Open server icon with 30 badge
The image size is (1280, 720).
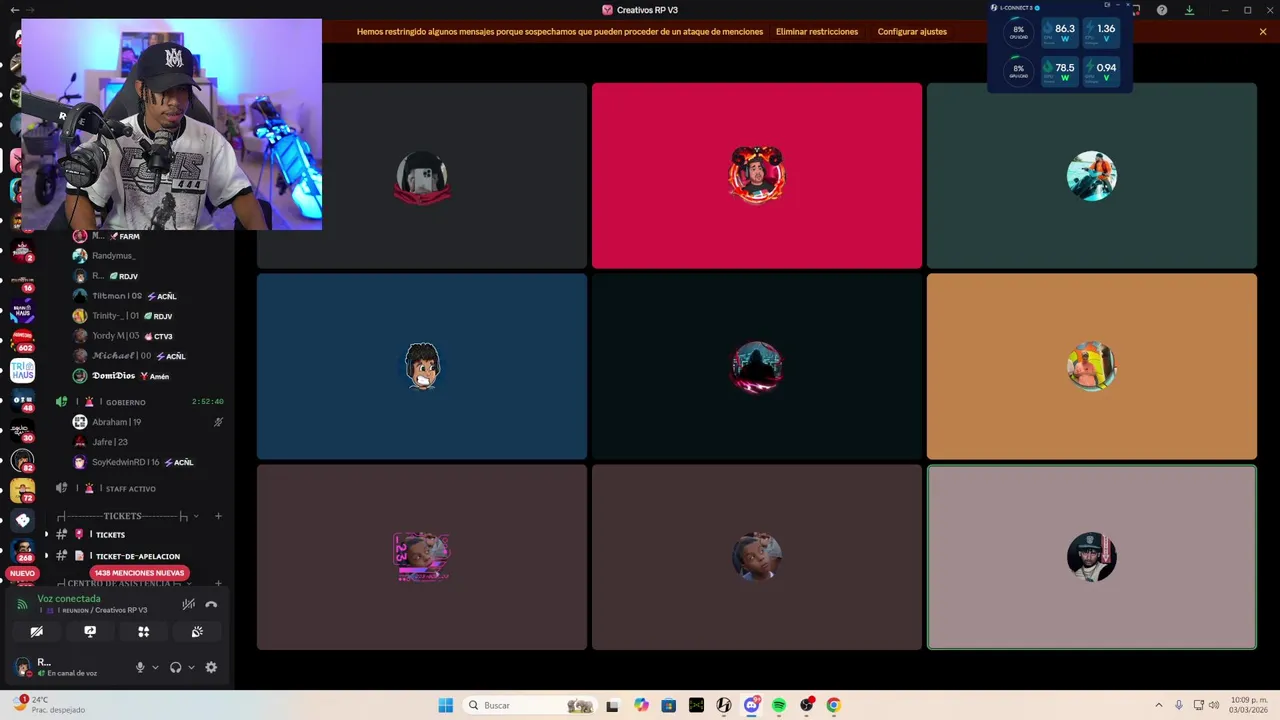22,430
